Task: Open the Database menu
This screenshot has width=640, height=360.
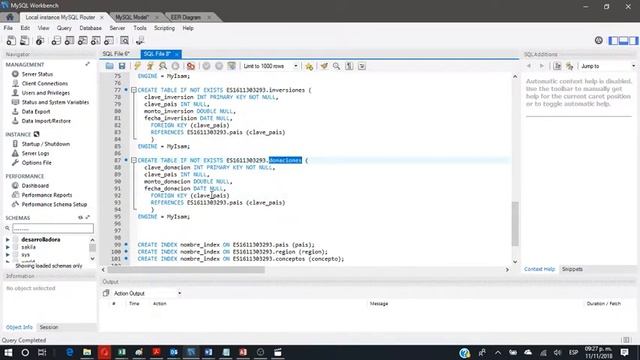Action: coord(91,28)
